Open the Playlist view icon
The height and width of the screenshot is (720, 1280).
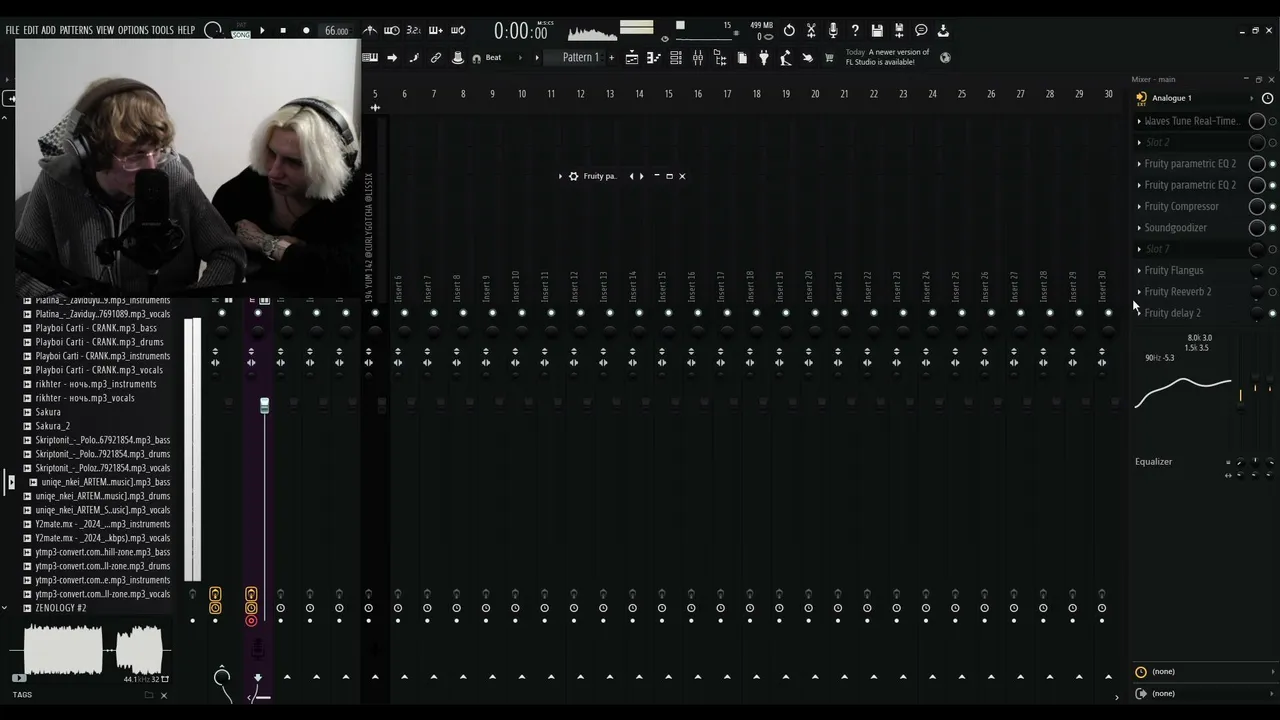tap(632, 58)
